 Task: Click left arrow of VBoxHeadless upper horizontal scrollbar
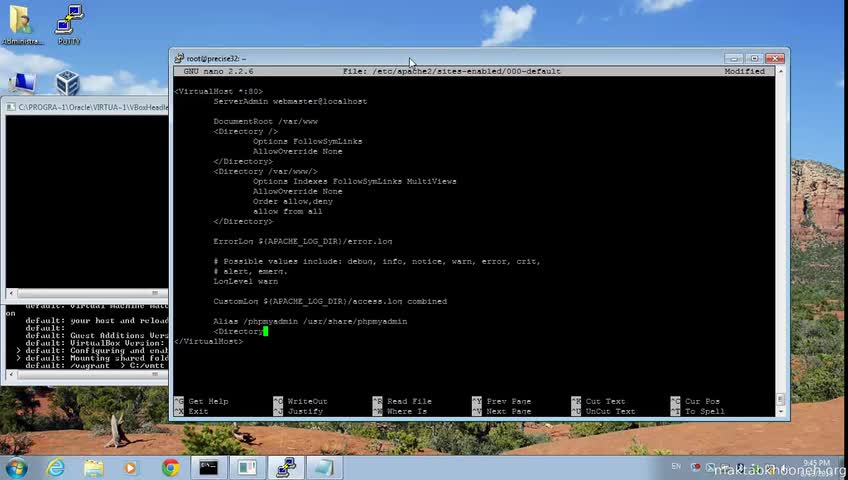(x=11, y=293)
